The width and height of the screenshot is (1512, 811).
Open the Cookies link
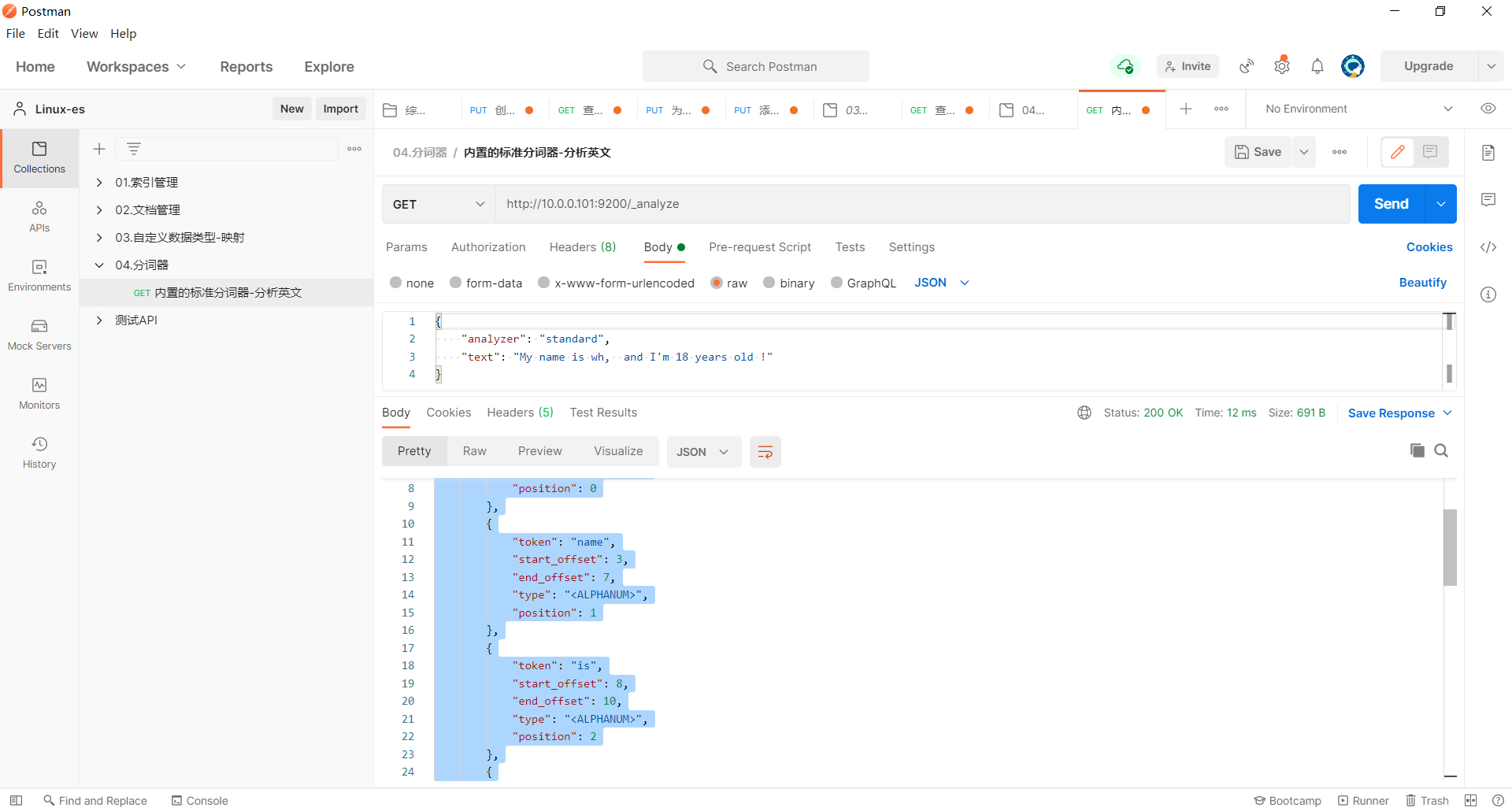1429,247
